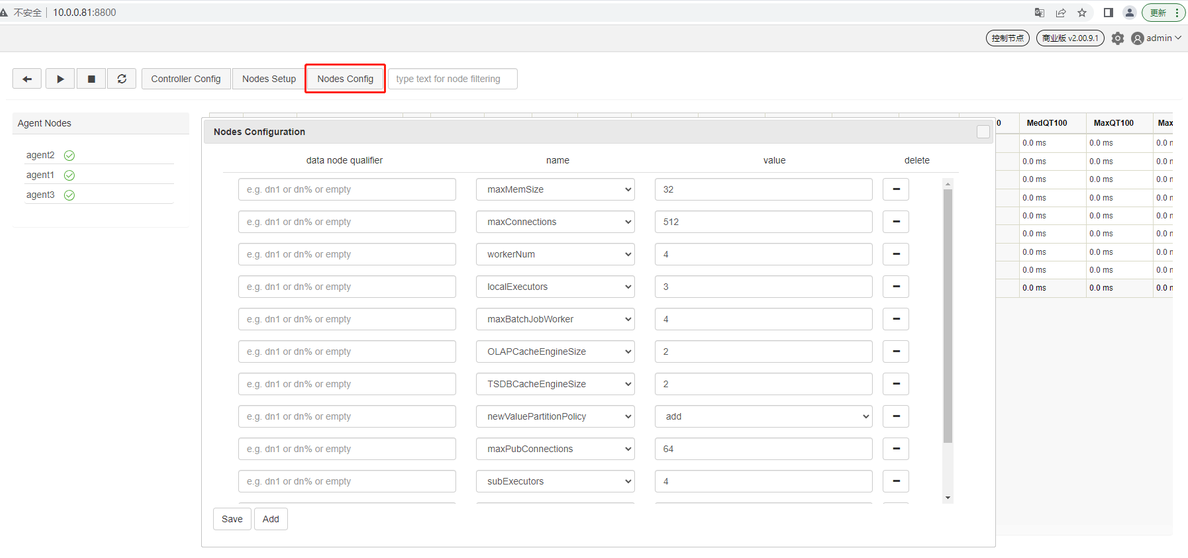Open the maxConnections name dropdown
This screenshot has width=1188, height=558.
(555, 222)
